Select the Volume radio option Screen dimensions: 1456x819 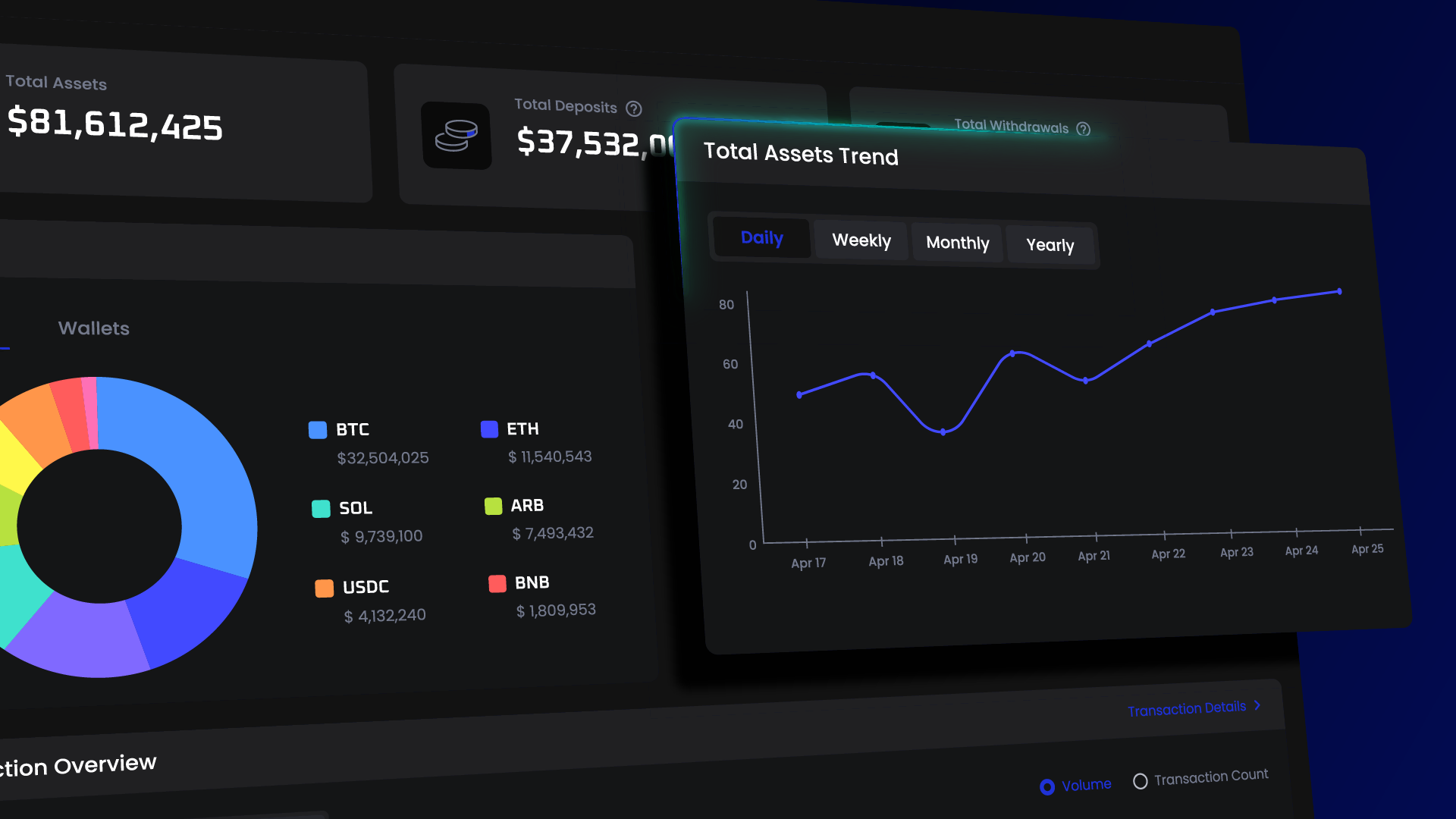[x=1047, y=787]
